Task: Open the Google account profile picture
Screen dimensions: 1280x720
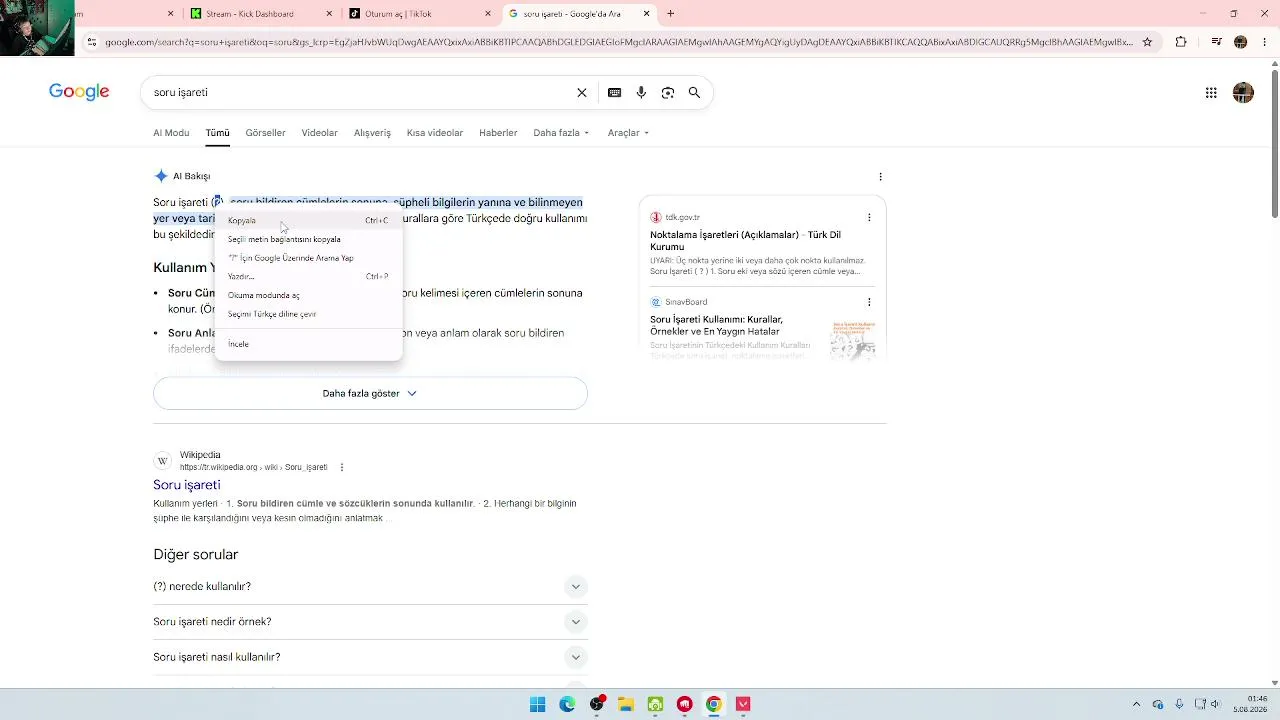Action: pyautogui.click(x=1243, y=93)
